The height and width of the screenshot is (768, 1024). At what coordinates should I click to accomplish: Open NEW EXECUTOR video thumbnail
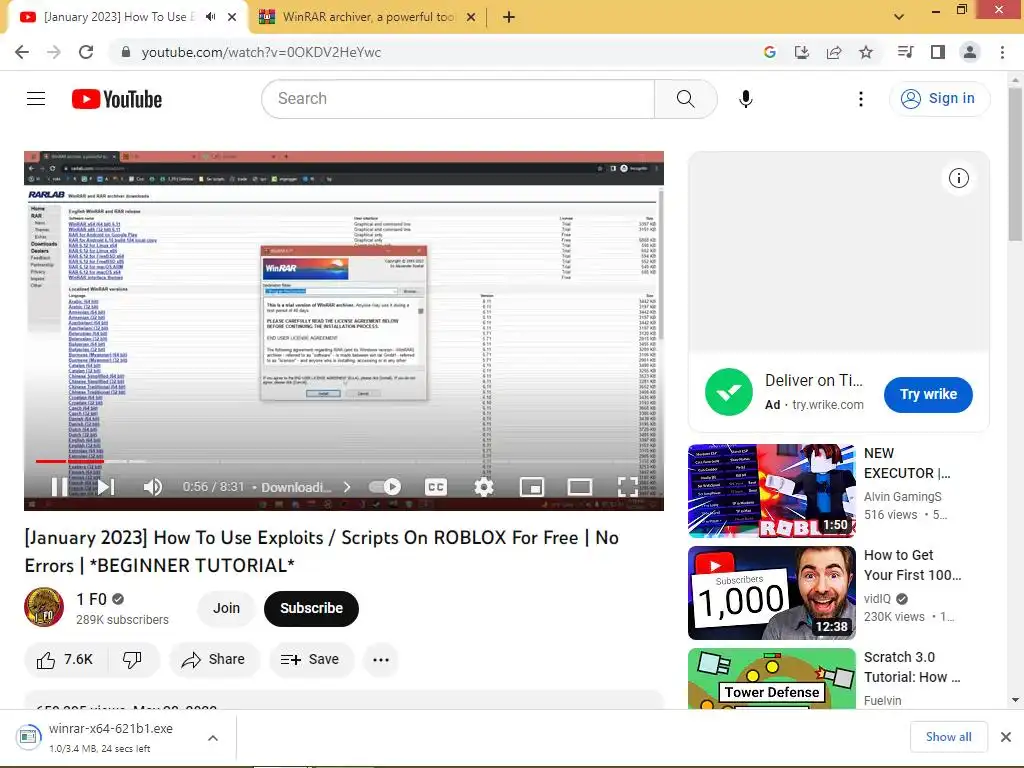click(x=771, y=491)
